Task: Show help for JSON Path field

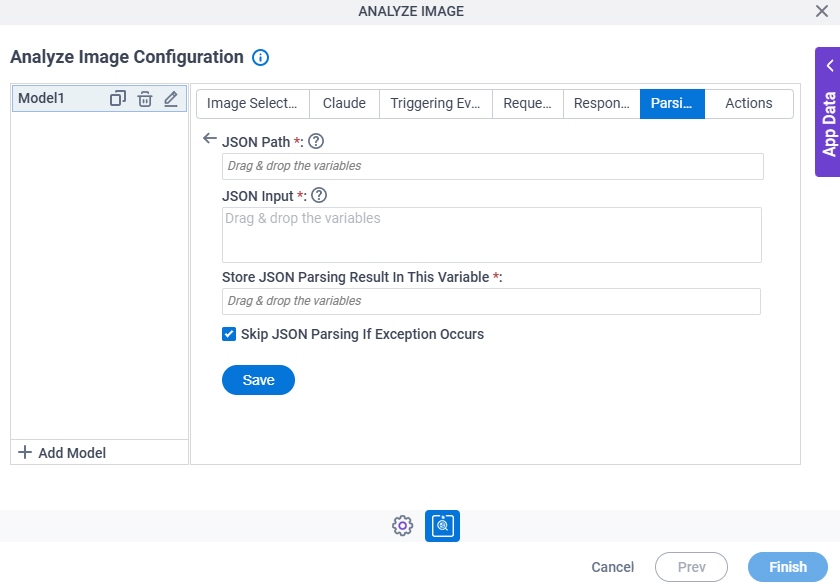Action: pos(316,141)
